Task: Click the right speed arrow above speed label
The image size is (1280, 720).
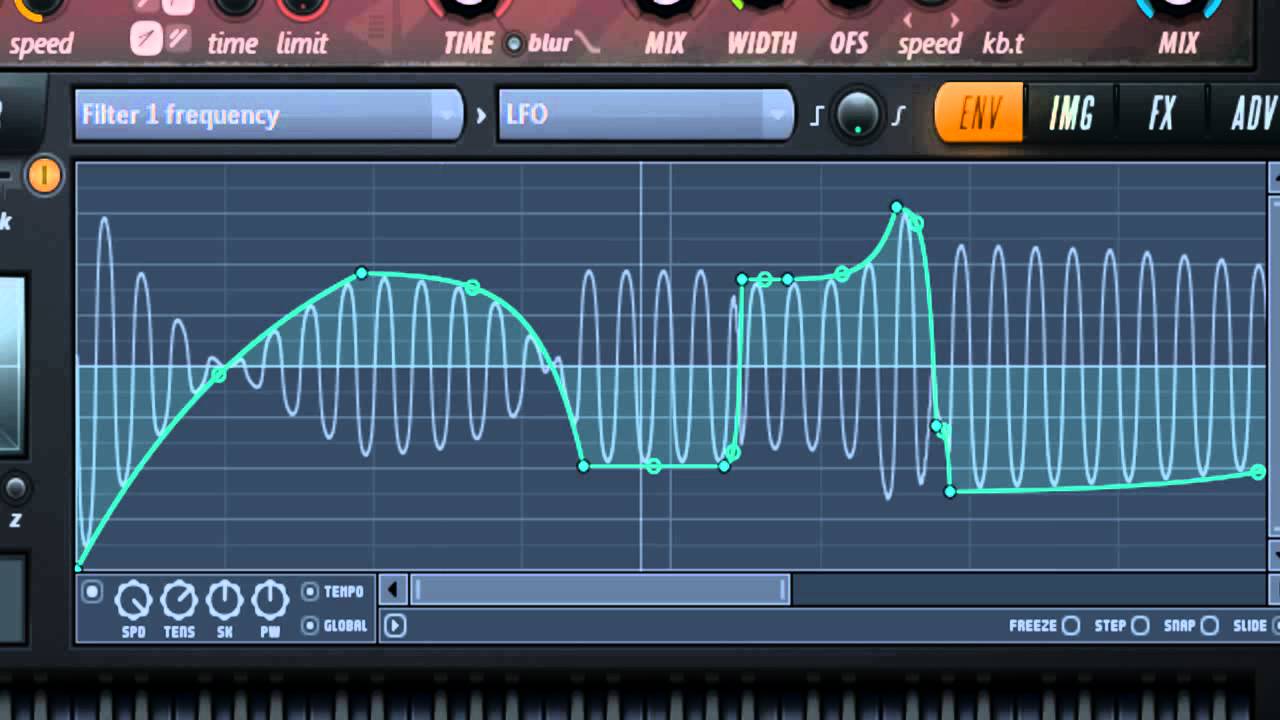Action: [954, 19]
